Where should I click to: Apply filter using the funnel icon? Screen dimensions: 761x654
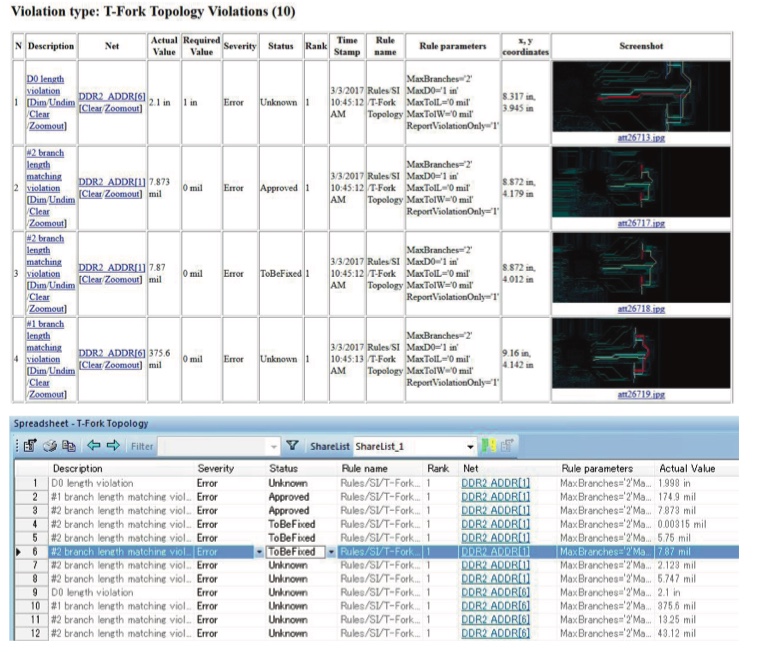tap(292, 445)
